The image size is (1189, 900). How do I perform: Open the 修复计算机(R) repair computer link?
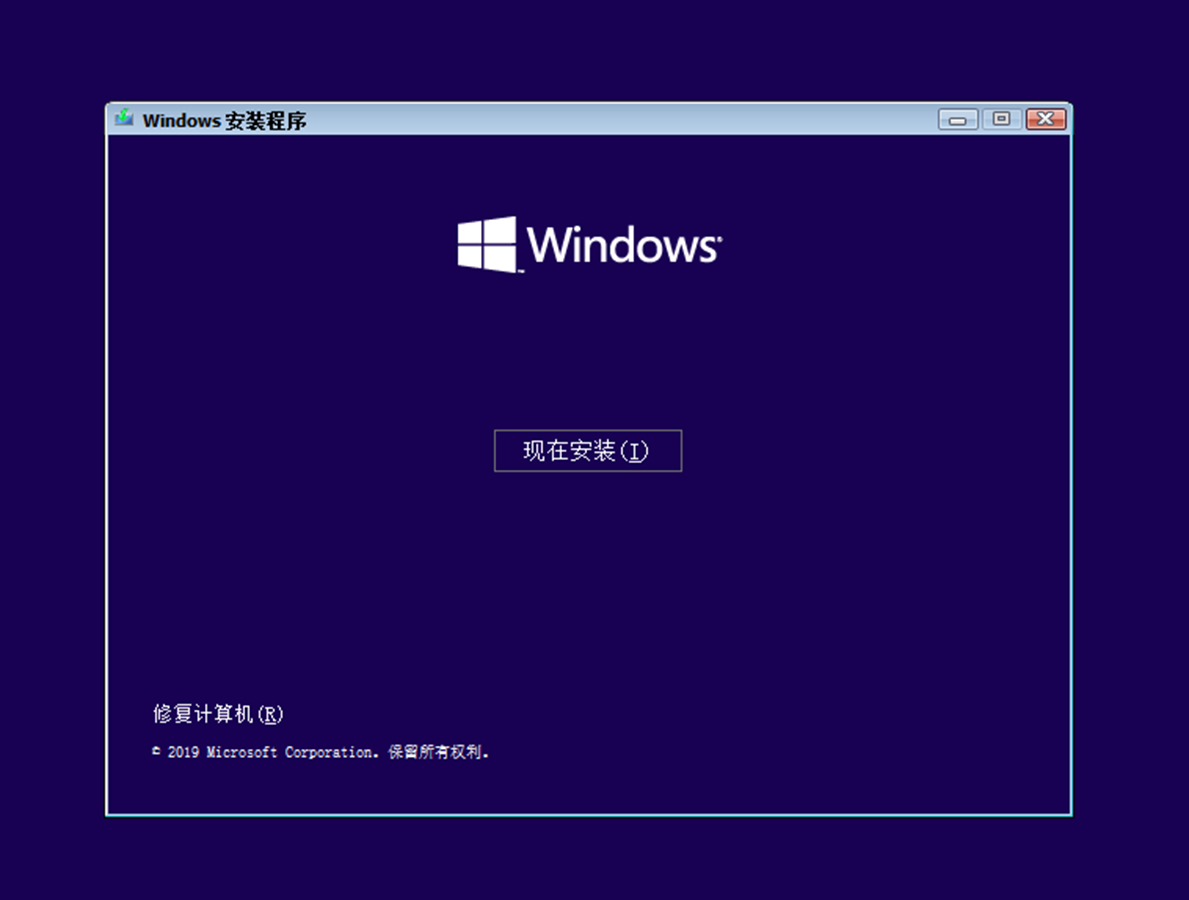tap(218, 714)
